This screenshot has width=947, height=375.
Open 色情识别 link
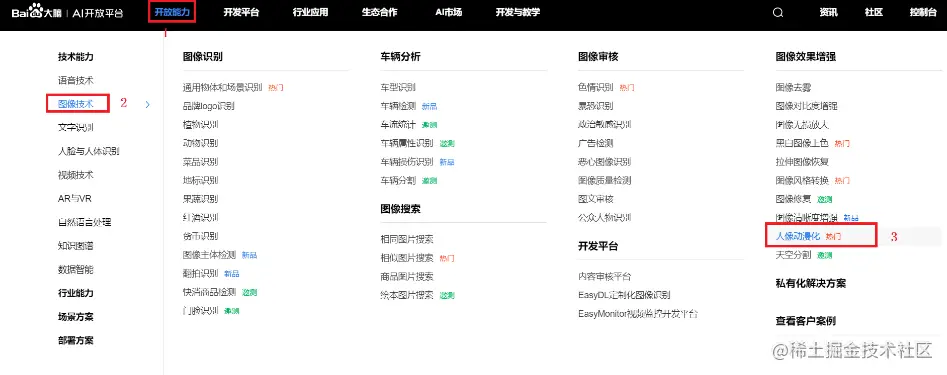(595, 88)
